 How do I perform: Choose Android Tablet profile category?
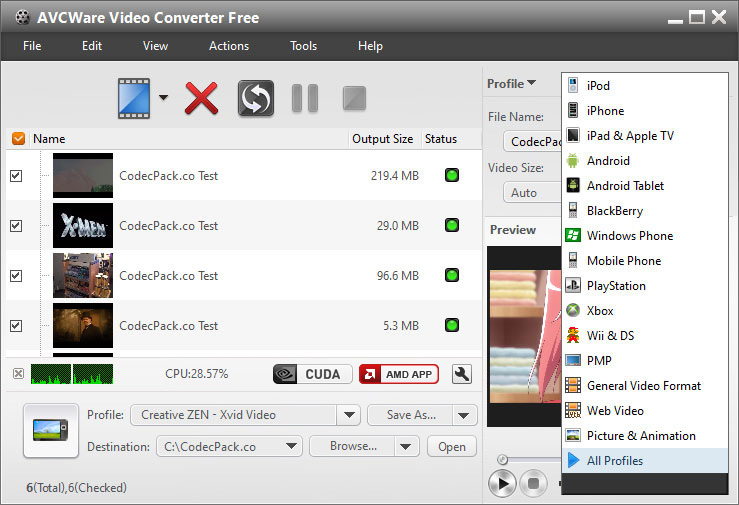[x=645, y=186]
